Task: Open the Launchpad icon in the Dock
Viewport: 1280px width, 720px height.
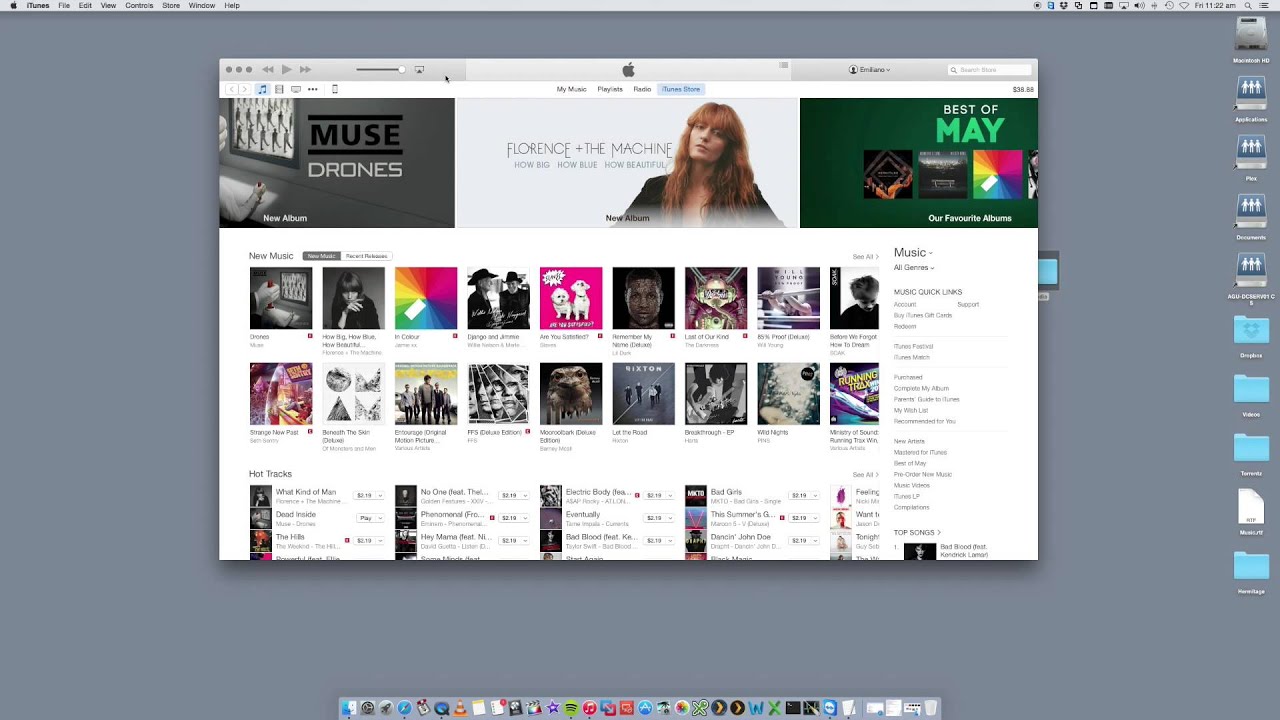Action: tap(386, 708)
